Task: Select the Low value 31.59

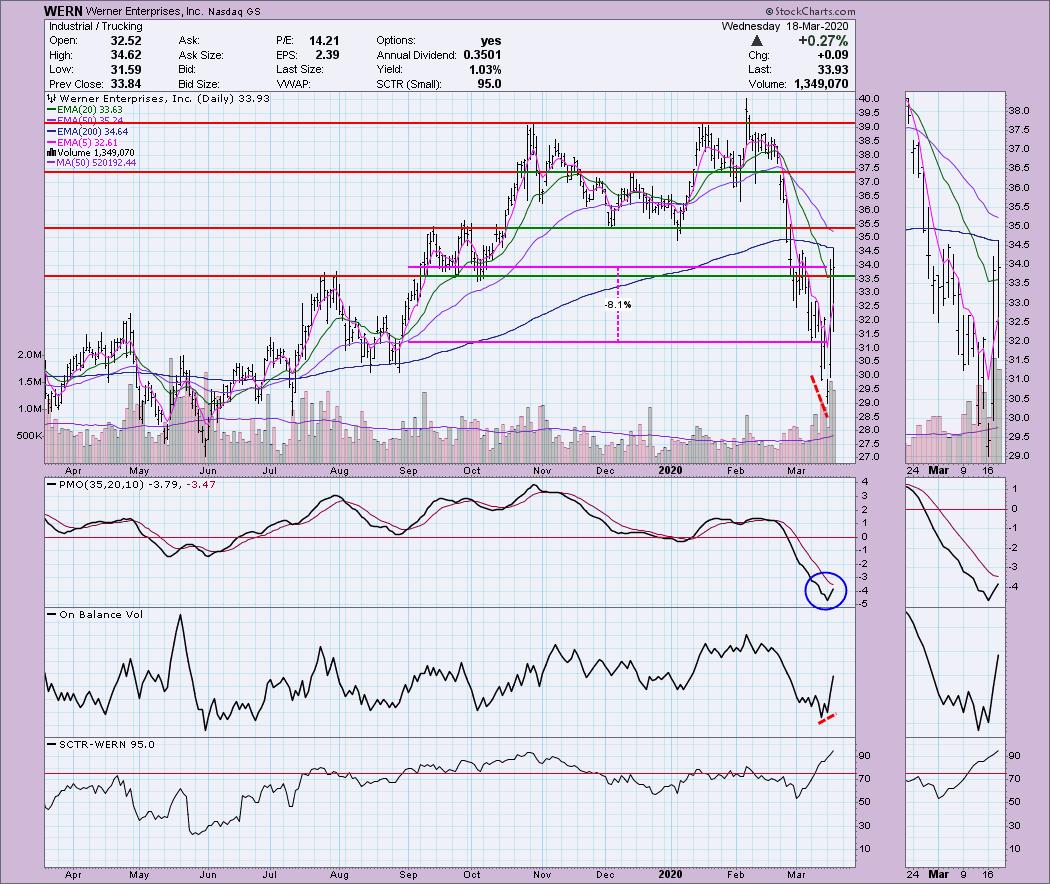Action: click(126, 70)
